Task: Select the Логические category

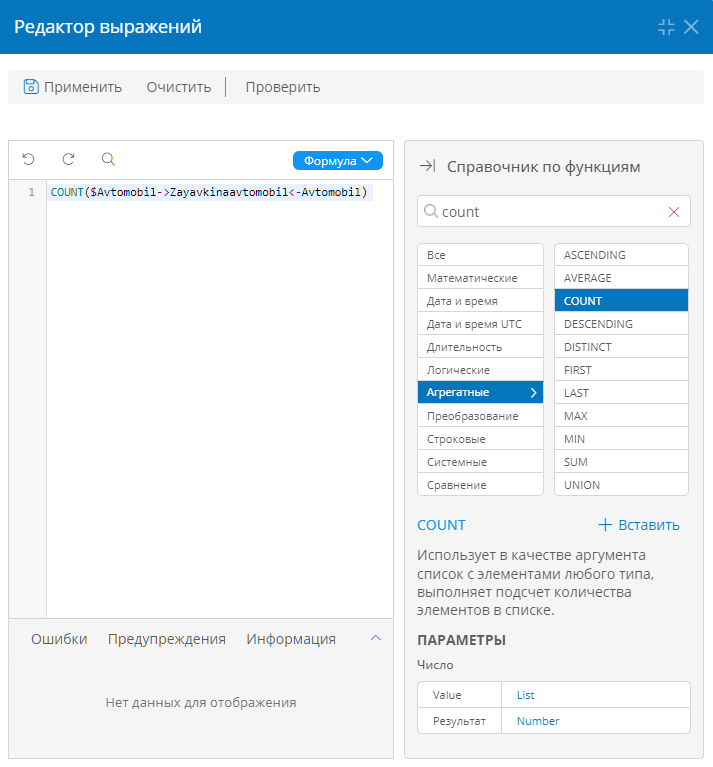Action: pyautogui.click(x=480, y=370)
